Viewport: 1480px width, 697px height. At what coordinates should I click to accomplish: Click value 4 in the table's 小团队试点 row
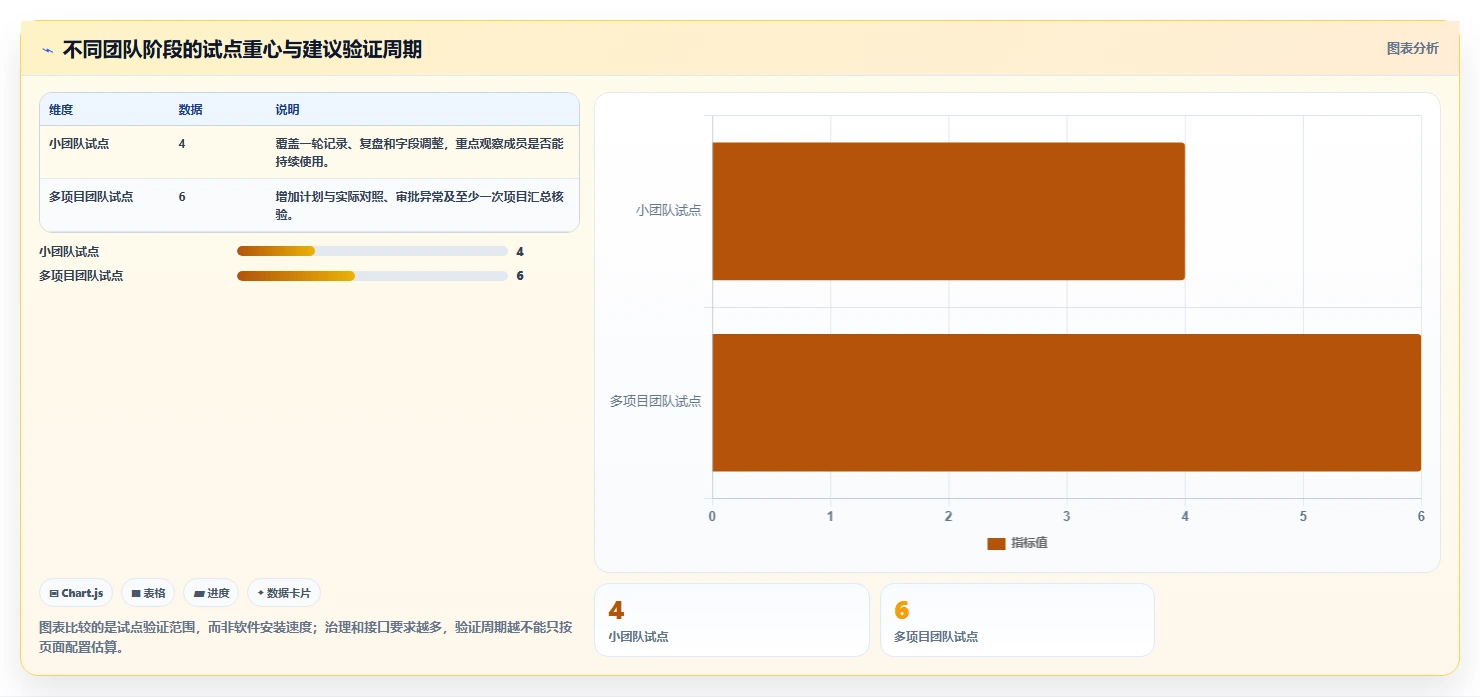(182, 143)
